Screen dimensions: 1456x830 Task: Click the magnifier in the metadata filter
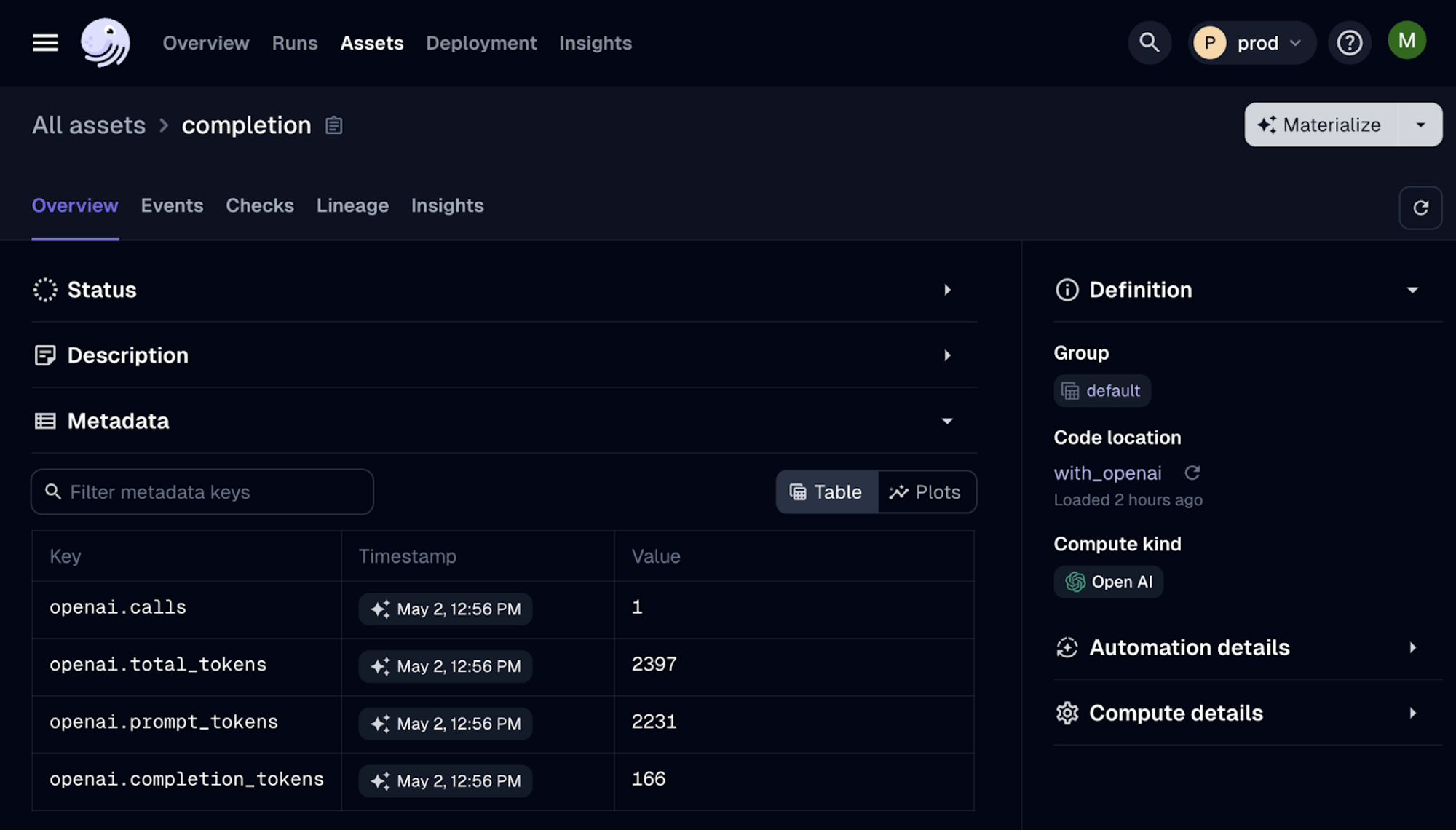point(53,491)
